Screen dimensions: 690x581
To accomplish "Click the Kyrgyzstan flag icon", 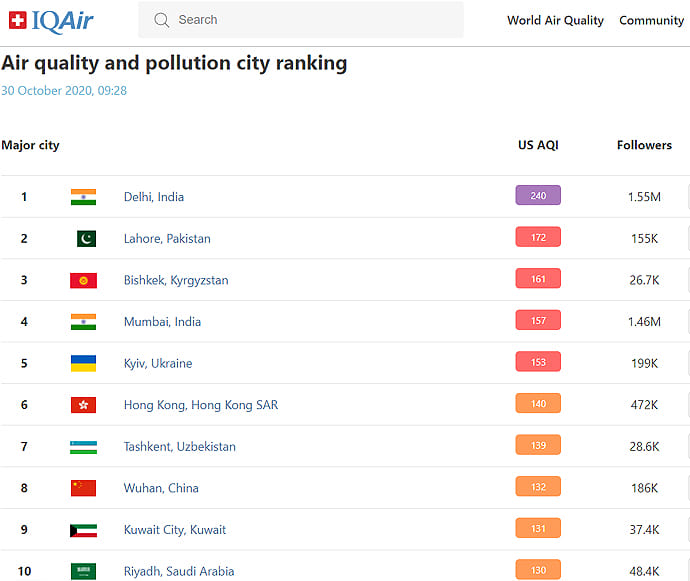I will pos(83,280).
